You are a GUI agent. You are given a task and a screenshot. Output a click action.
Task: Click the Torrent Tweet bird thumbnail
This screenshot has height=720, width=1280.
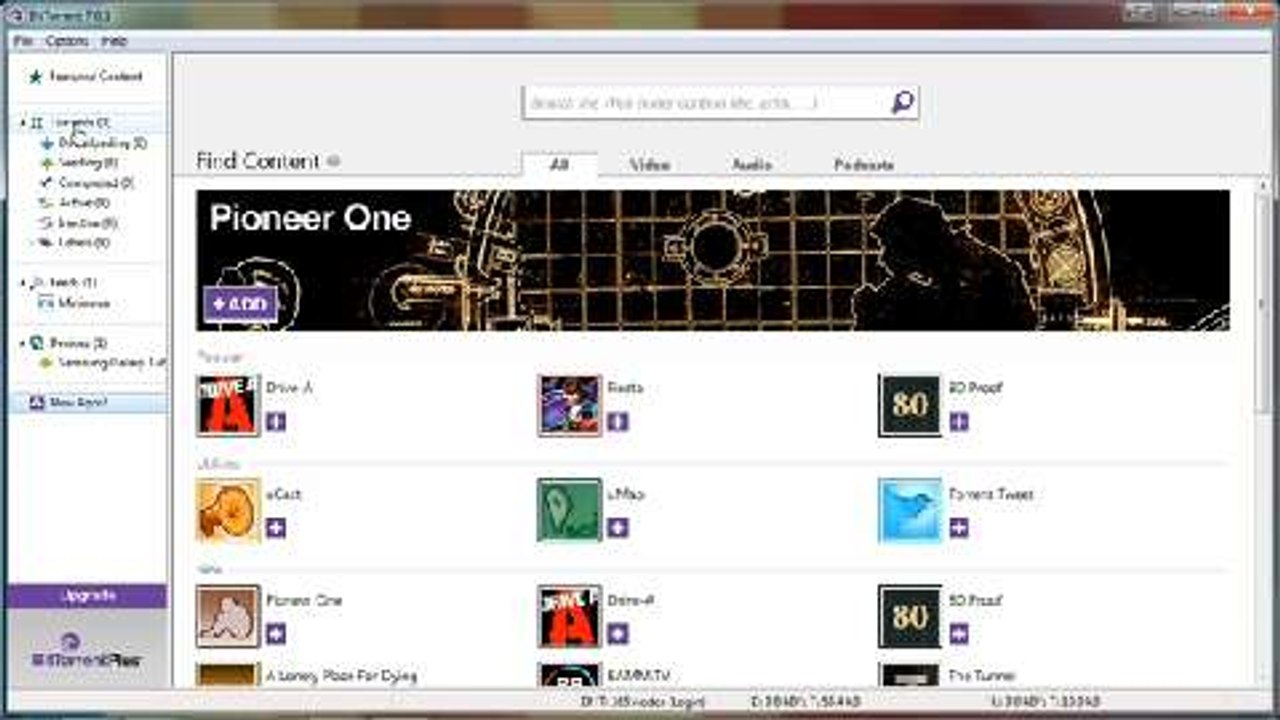coord(910,510)
